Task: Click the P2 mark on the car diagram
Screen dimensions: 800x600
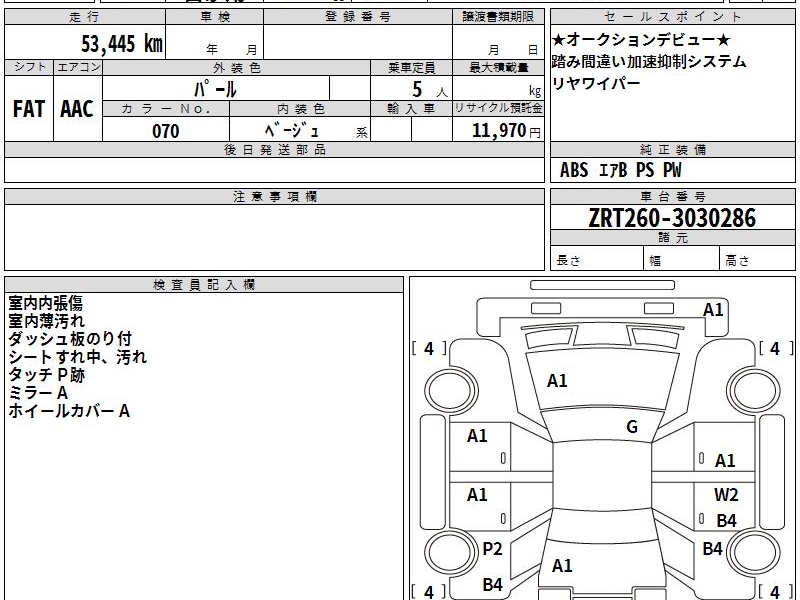Action: coord(492,549)
